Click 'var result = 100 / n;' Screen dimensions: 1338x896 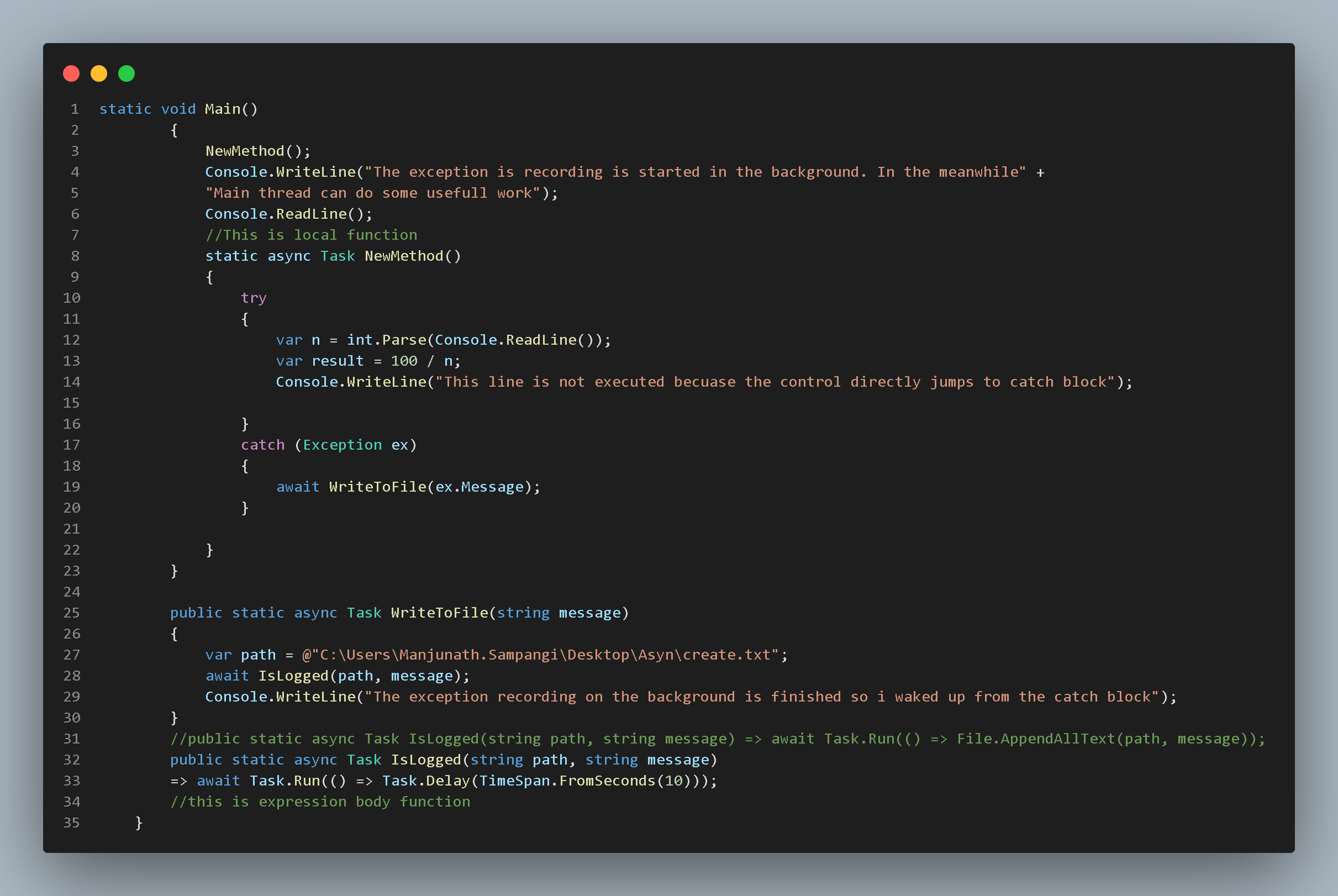[368, 361]
